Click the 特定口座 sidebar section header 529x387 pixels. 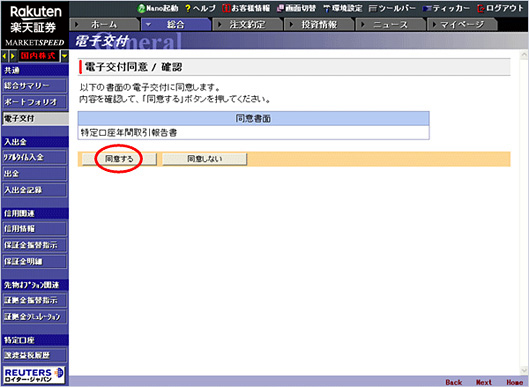click(x=34, y=340)
